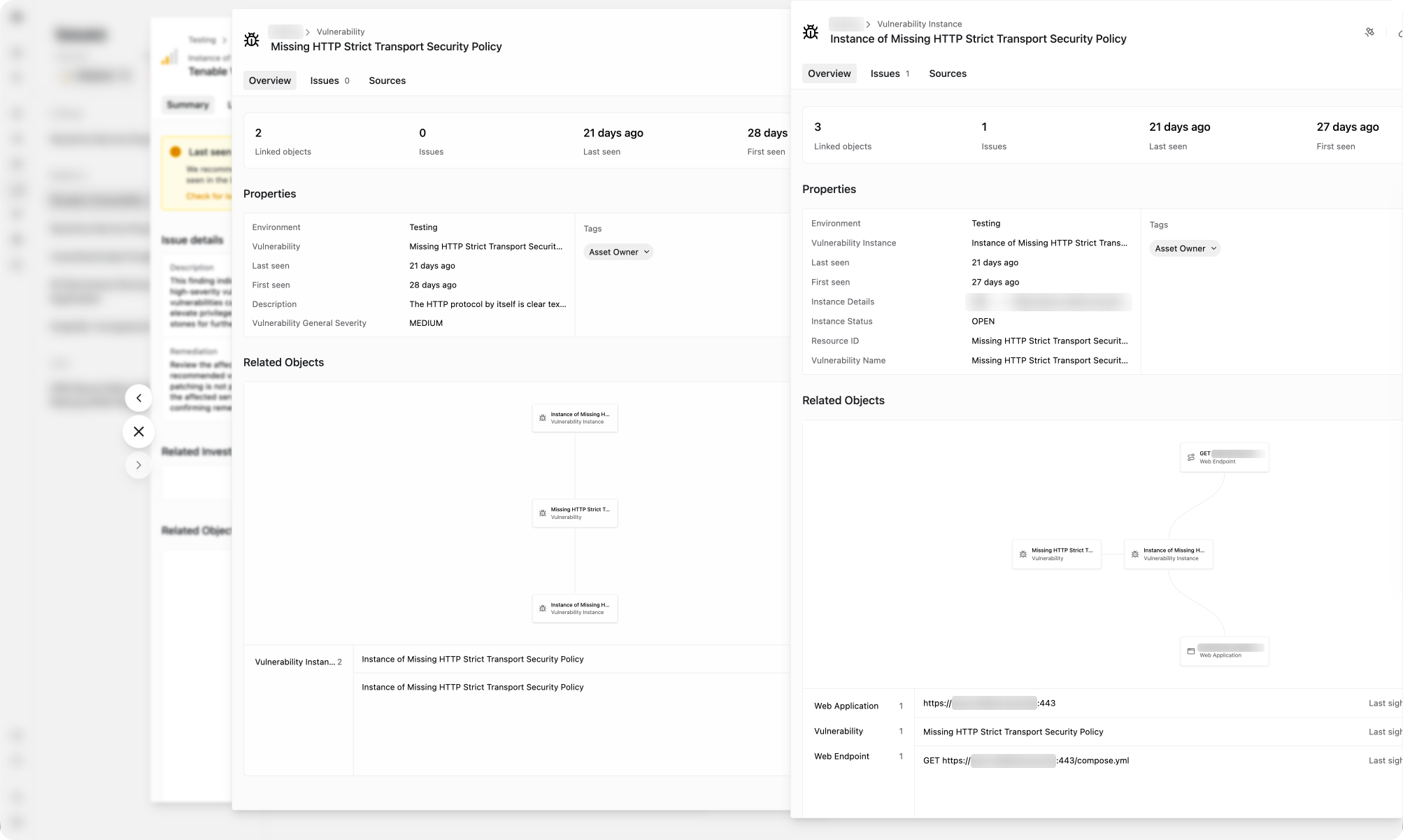The height and width of the screenshot is (840, 1403).
Task: Switch to Sources tab in right panel
Action: (947, 73)
